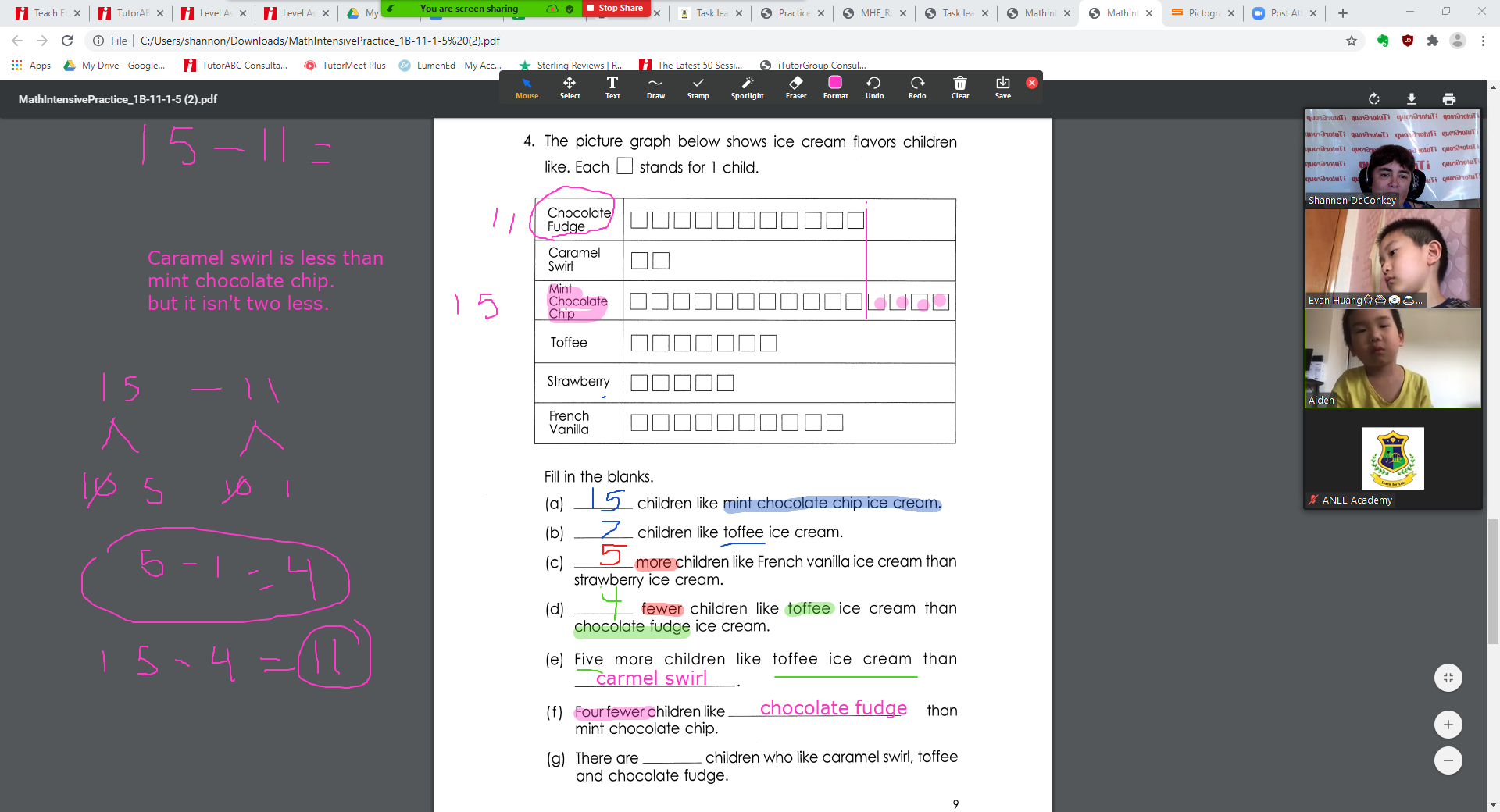The width and height of the screenshot is (1500, 812).
Task: Choose the Select annotation tool
Action: (570, 87)
